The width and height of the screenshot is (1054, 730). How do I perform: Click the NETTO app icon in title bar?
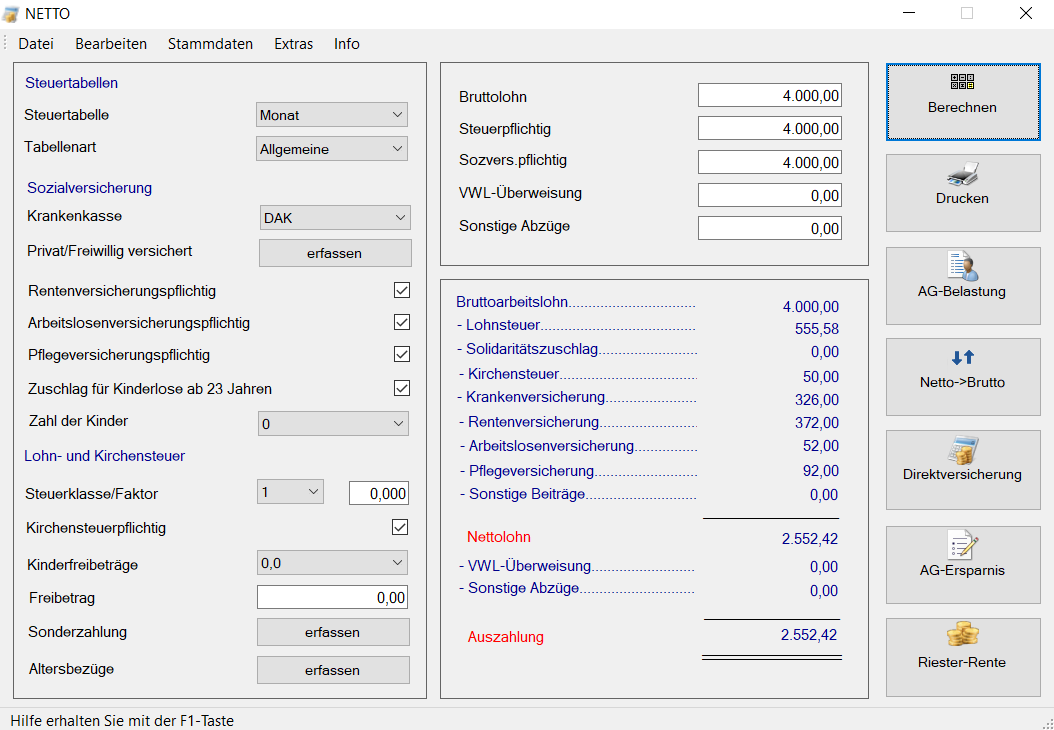11,14
